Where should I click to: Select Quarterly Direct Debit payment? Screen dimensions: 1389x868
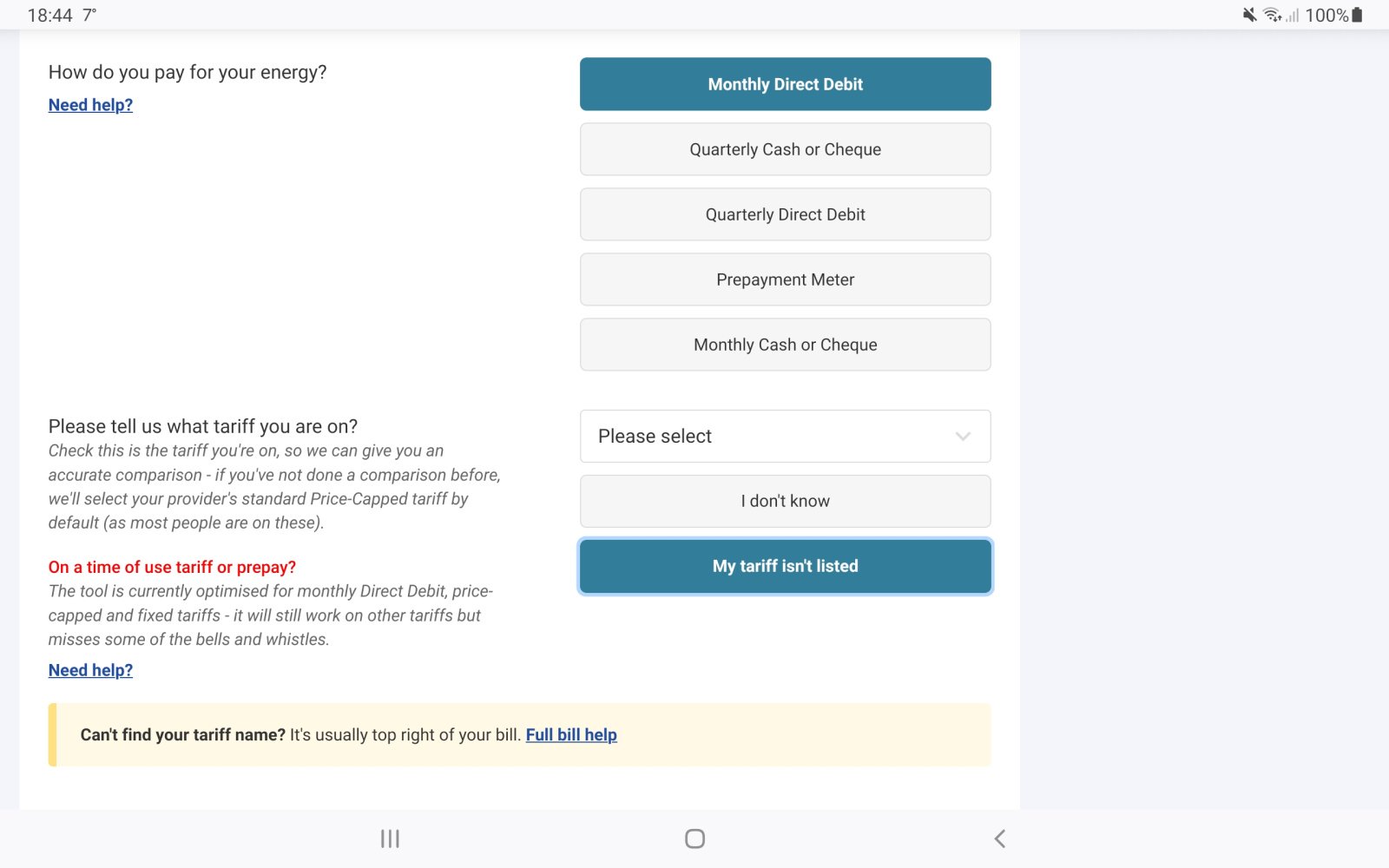coord(785,214)
